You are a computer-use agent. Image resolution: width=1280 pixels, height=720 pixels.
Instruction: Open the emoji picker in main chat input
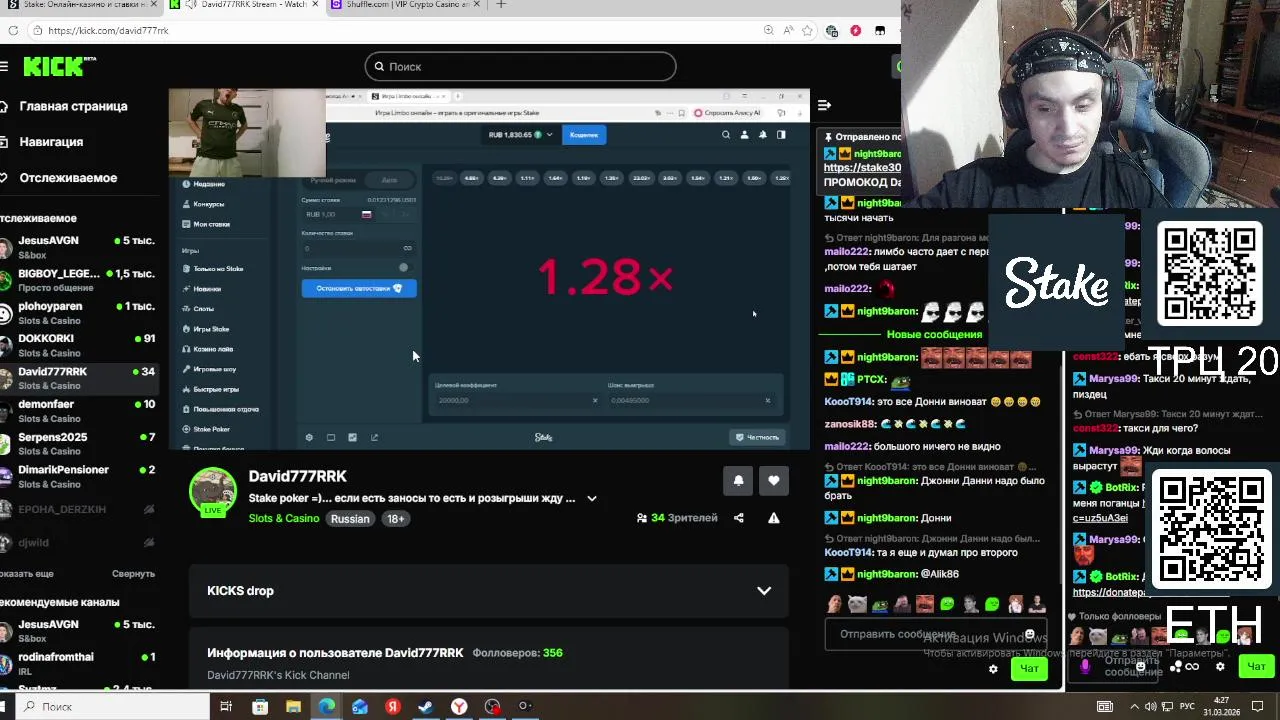[x=1029, y=634]
